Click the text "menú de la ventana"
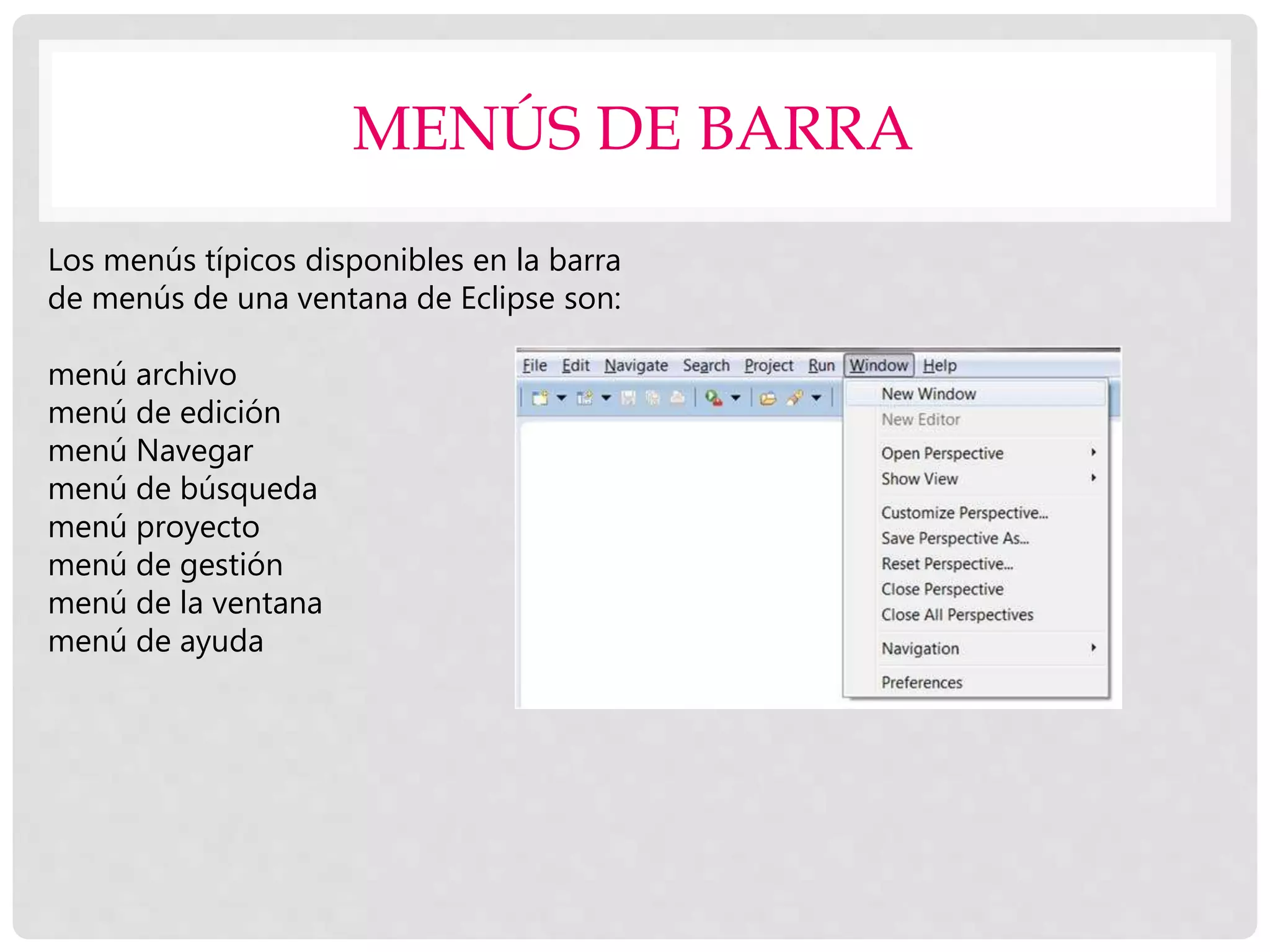1270x952 pixels. click(x=185, y=603)
